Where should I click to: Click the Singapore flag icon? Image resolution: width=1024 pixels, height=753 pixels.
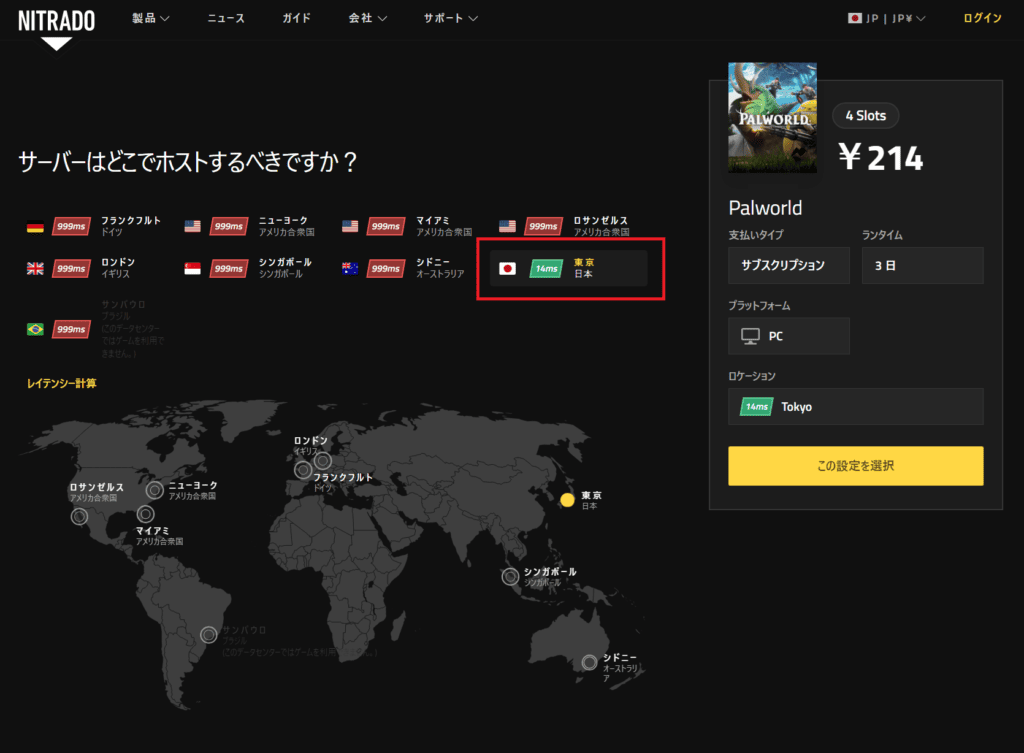click(x=193, y=268)
